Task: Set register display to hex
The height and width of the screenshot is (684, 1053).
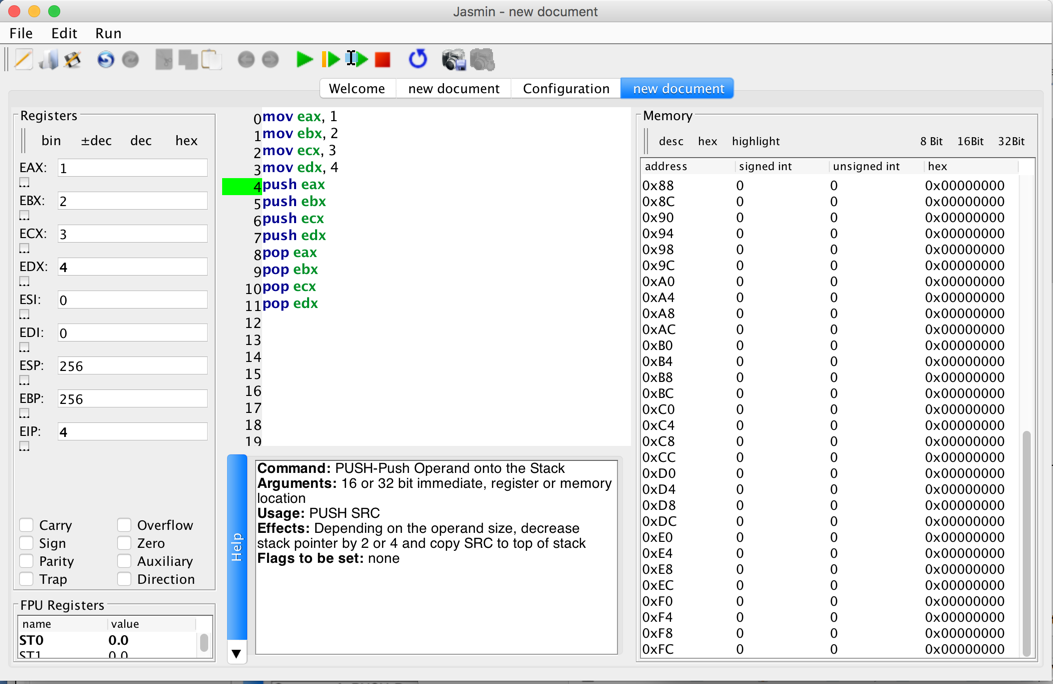Action: click(x=186, y=141)
